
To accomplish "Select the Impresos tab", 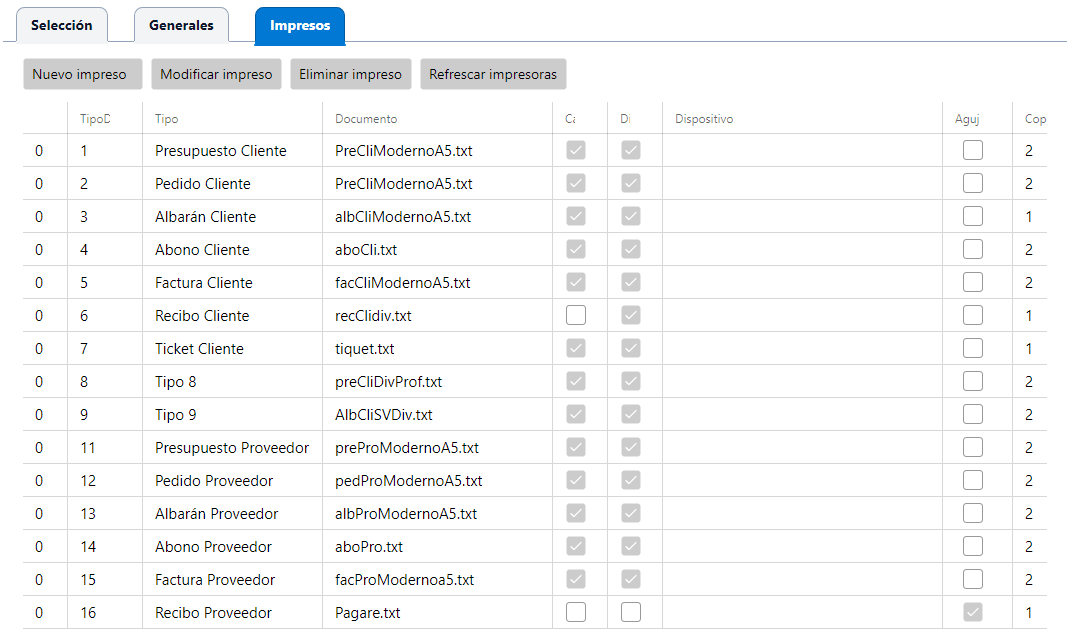I will pos(300,26).
